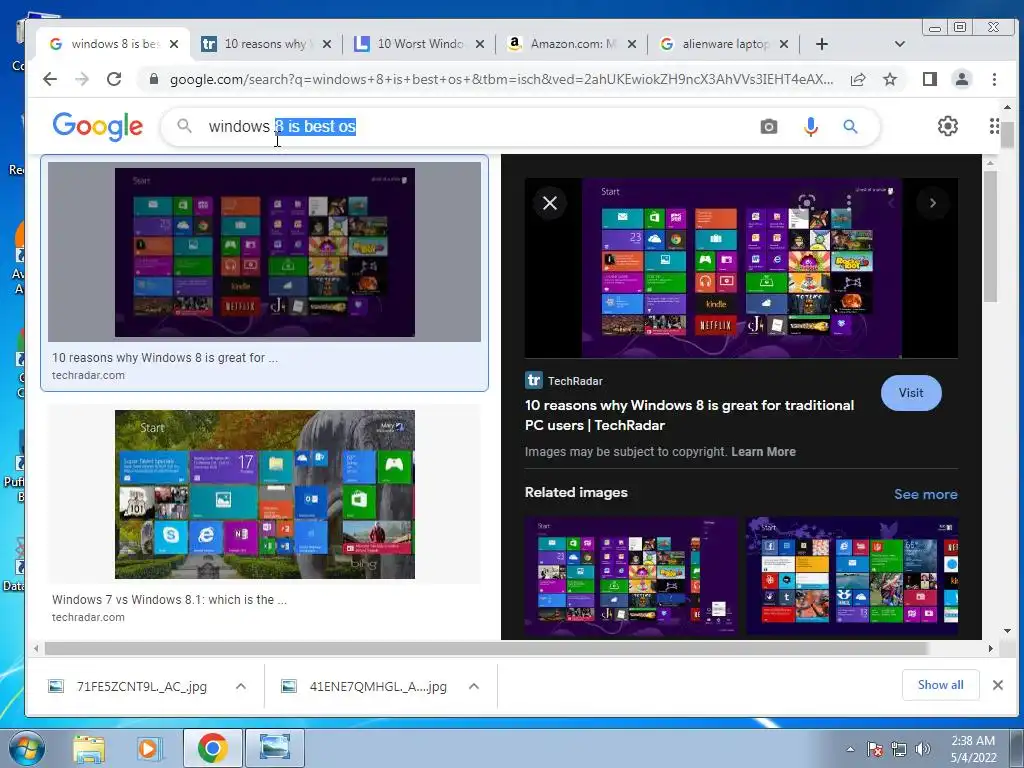Click See more related images
Image resolution: width=1024 pixels, height=768 pixels.
click(x=925, y=494)
